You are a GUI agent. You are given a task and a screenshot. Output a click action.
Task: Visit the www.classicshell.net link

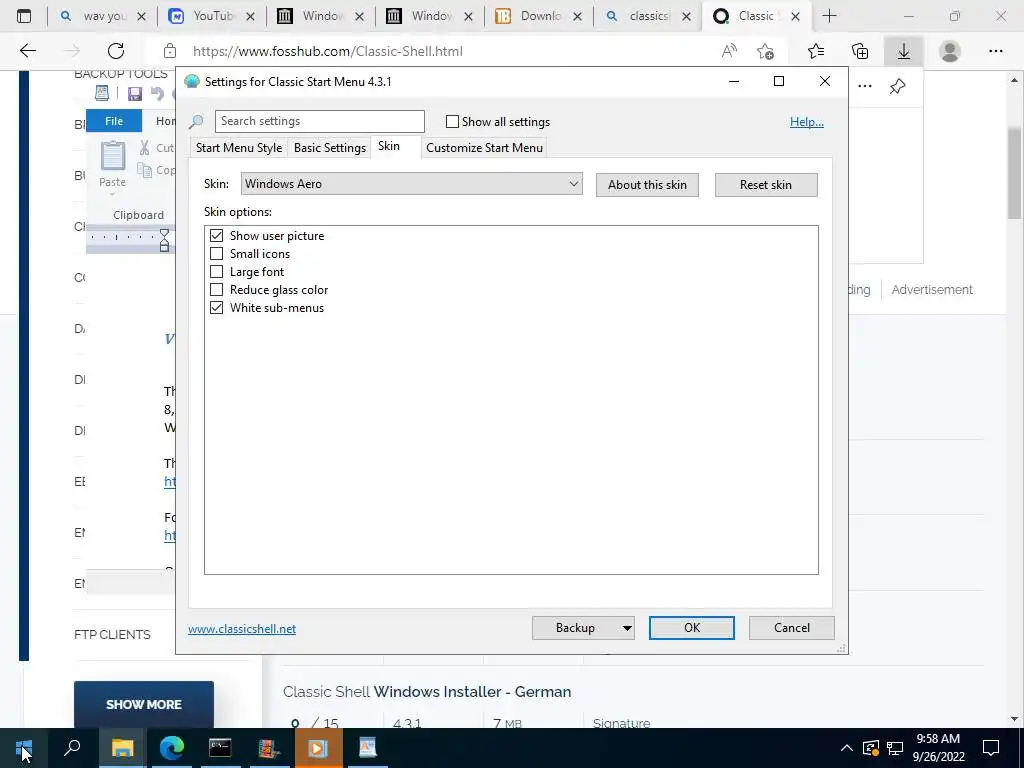242,629
